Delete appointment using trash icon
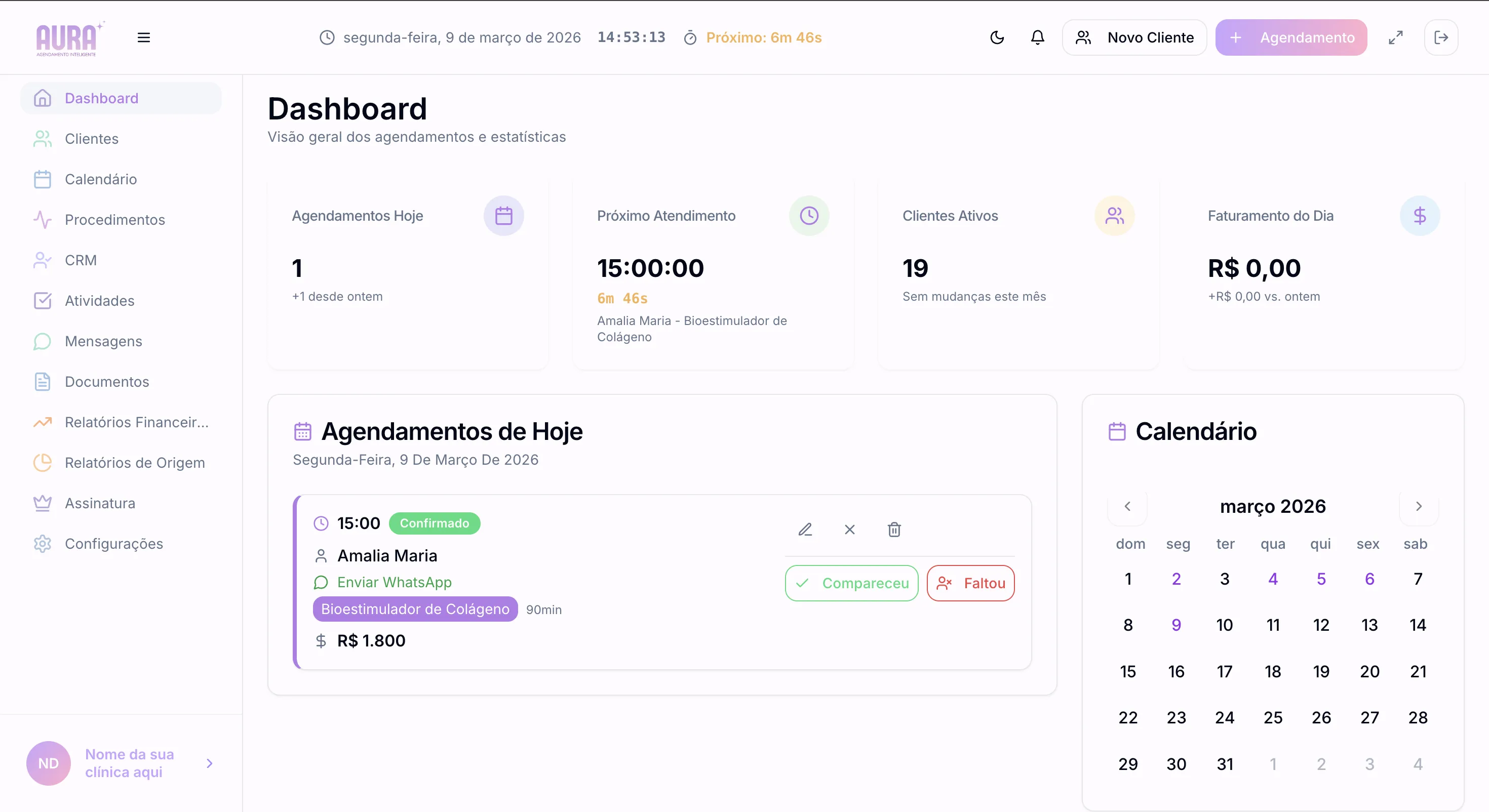 894,530
